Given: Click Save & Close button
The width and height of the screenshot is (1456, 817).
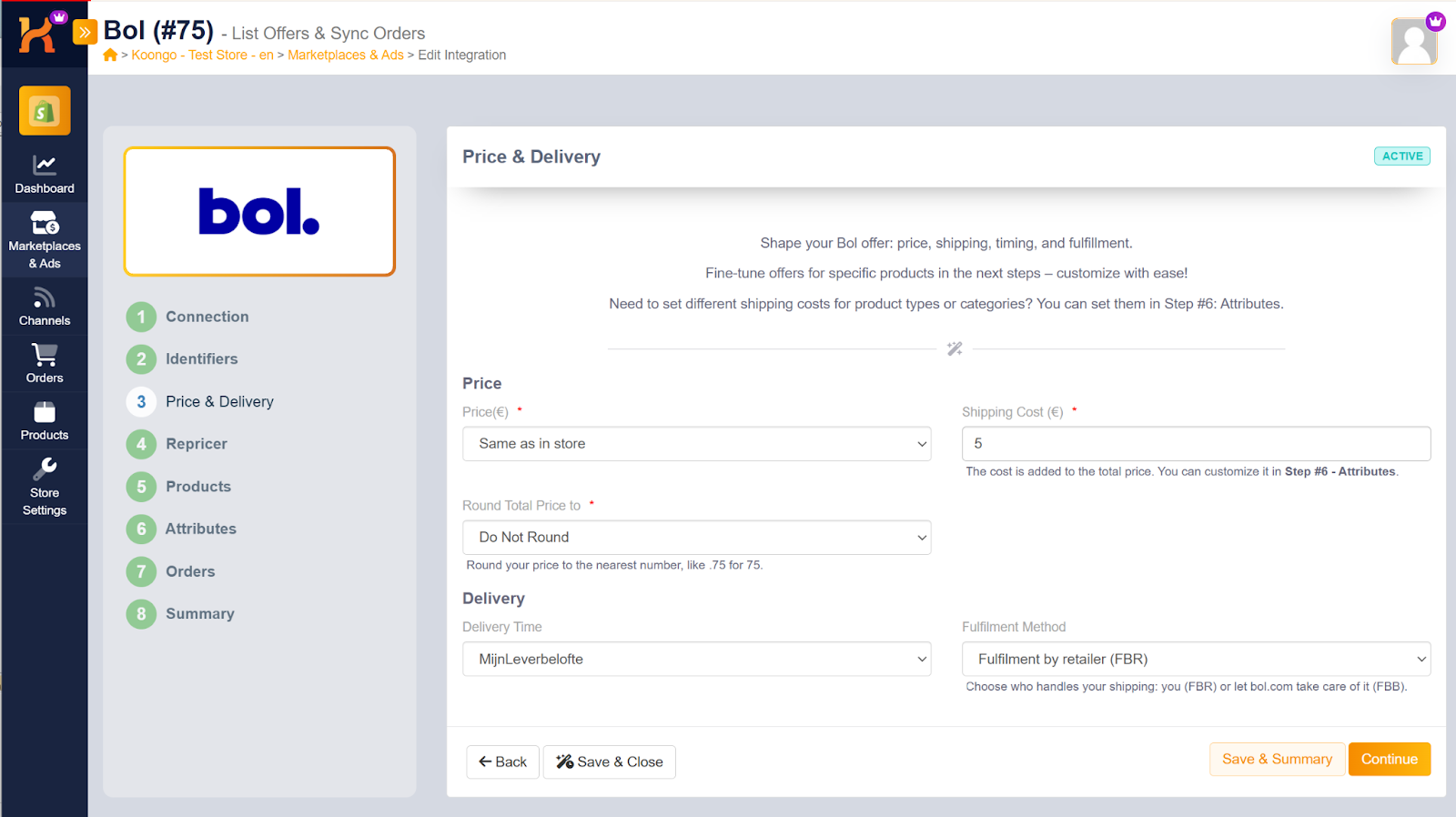Looking at the screenshot, I should (x=610, y=762).
